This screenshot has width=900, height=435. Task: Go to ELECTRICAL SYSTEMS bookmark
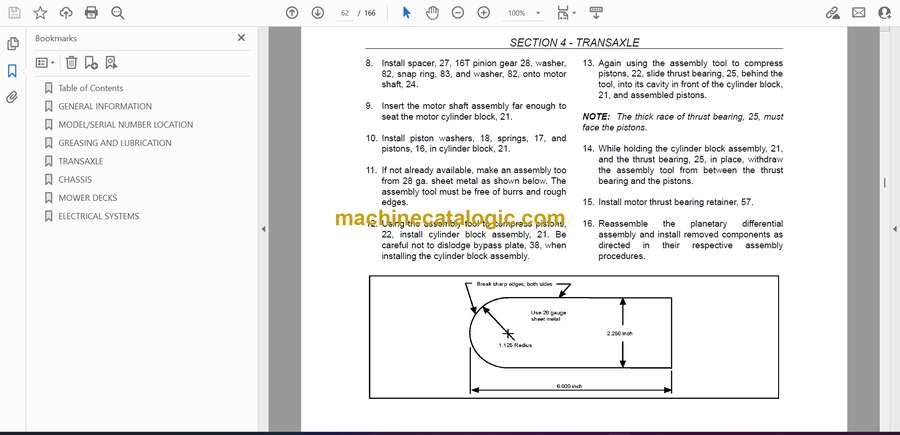click(x=99, y=216)
